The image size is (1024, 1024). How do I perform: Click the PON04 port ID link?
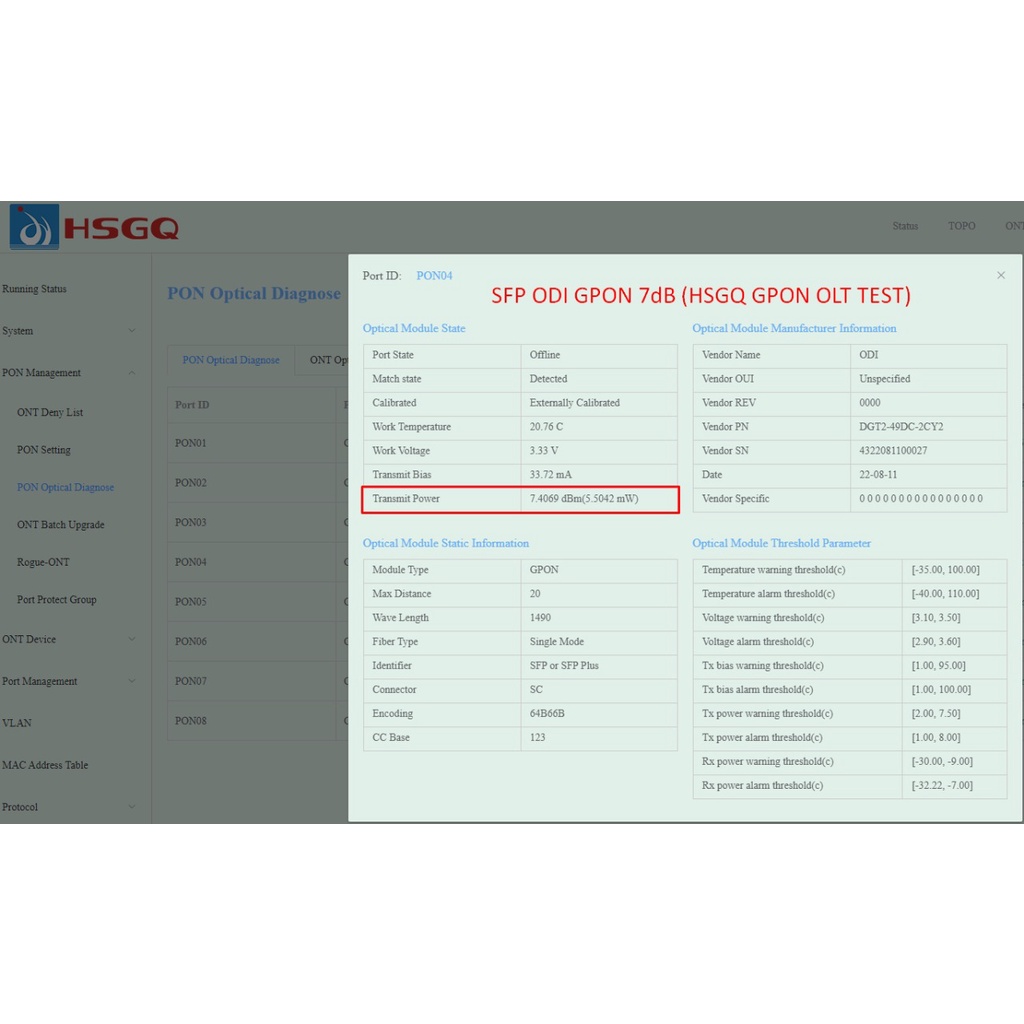[434, 275]
